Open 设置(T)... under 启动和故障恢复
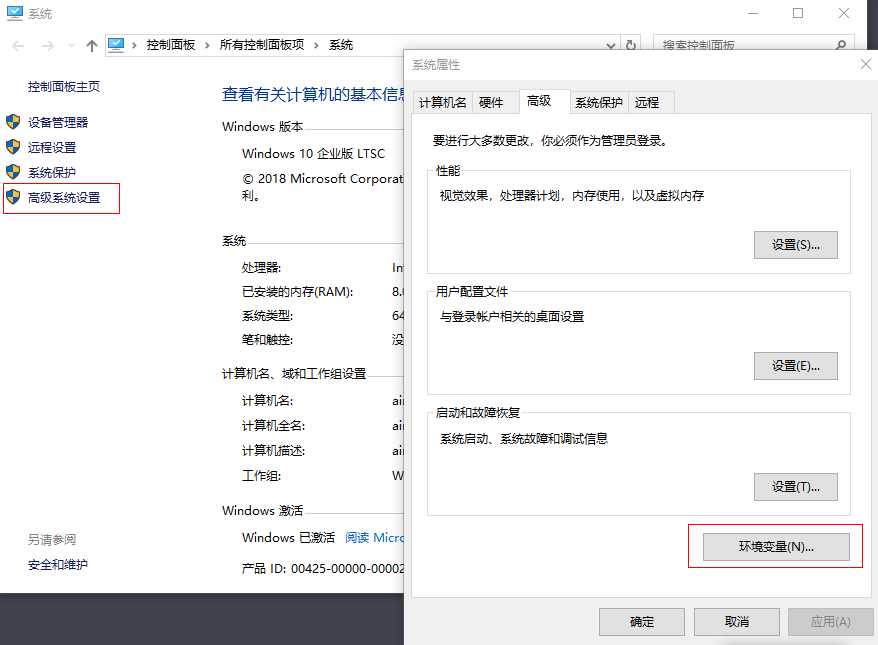This screenshot has width=878, height=645. click(795, 487)
